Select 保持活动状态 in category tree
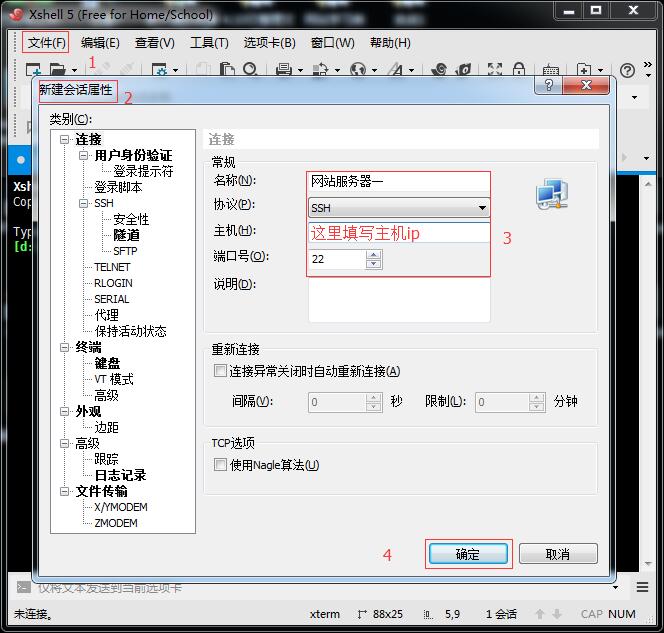The height and width of the screenshot is (633, 664). tap(130, 331)
